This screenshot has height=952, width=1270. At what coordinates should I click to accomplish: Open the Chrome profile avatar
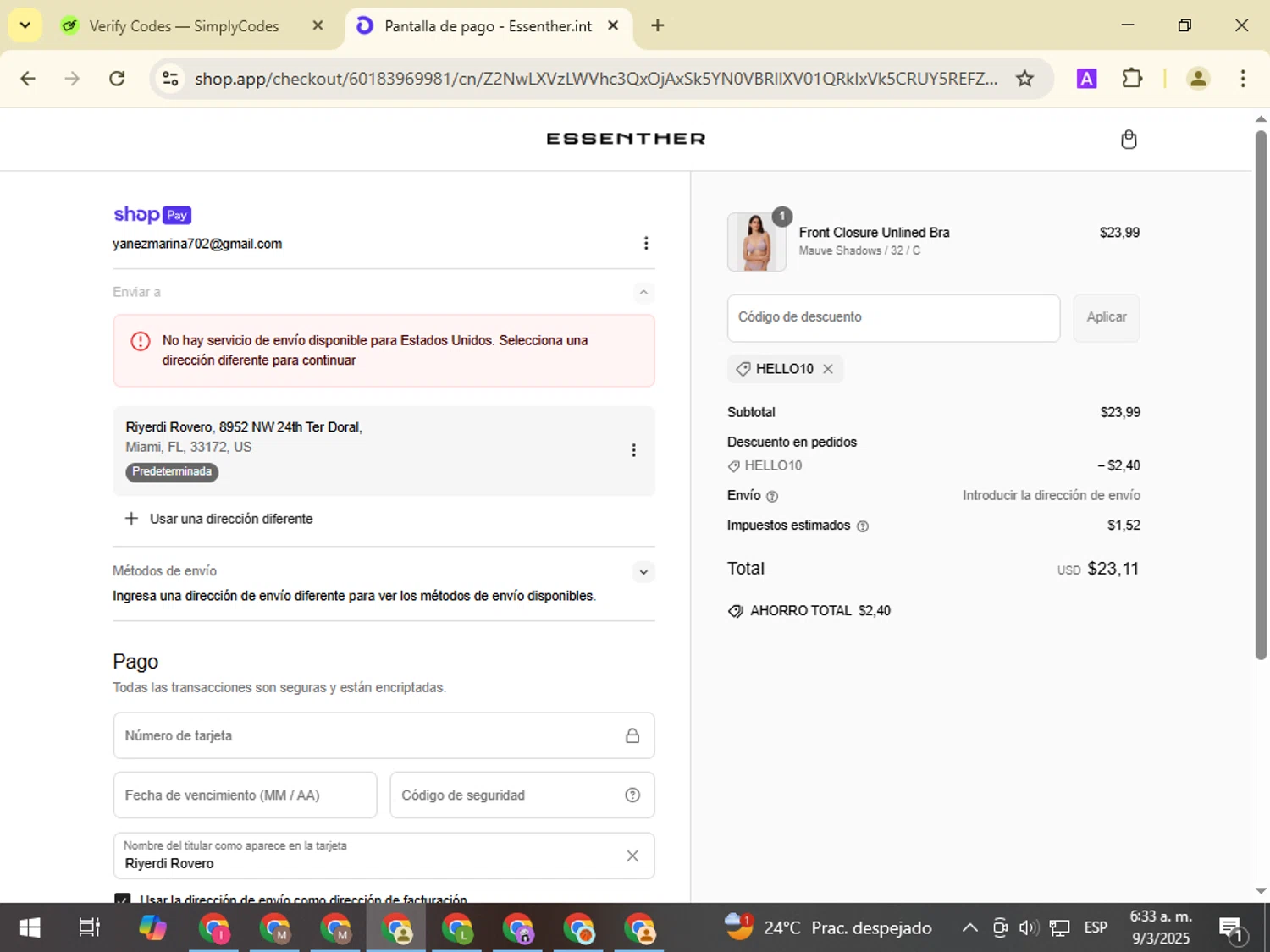point(1198,79)
